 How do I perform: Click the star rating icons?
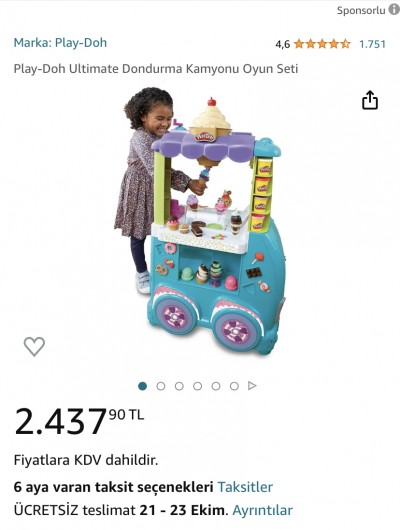[322, 44]
